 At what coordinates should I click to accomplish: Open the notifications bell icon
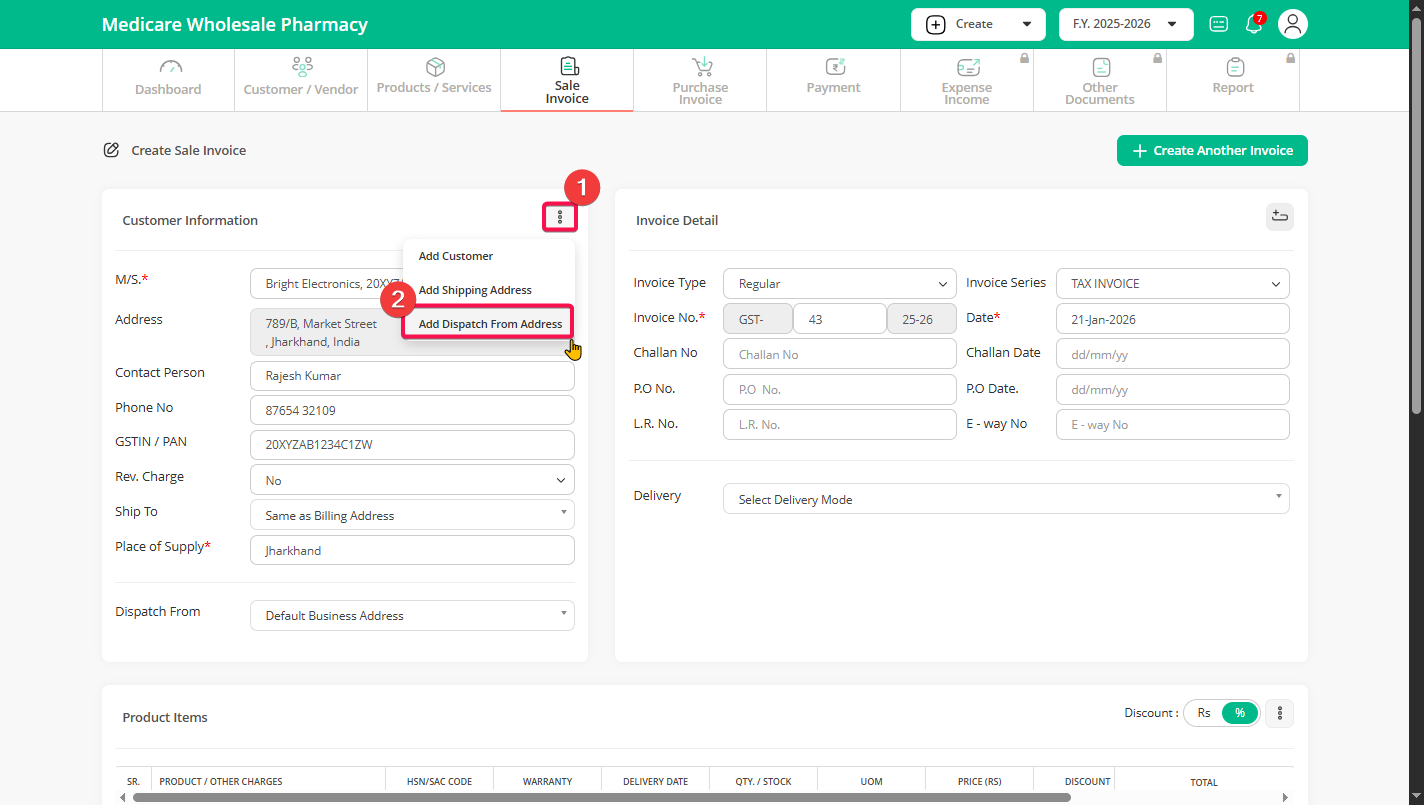(1253, 25)
